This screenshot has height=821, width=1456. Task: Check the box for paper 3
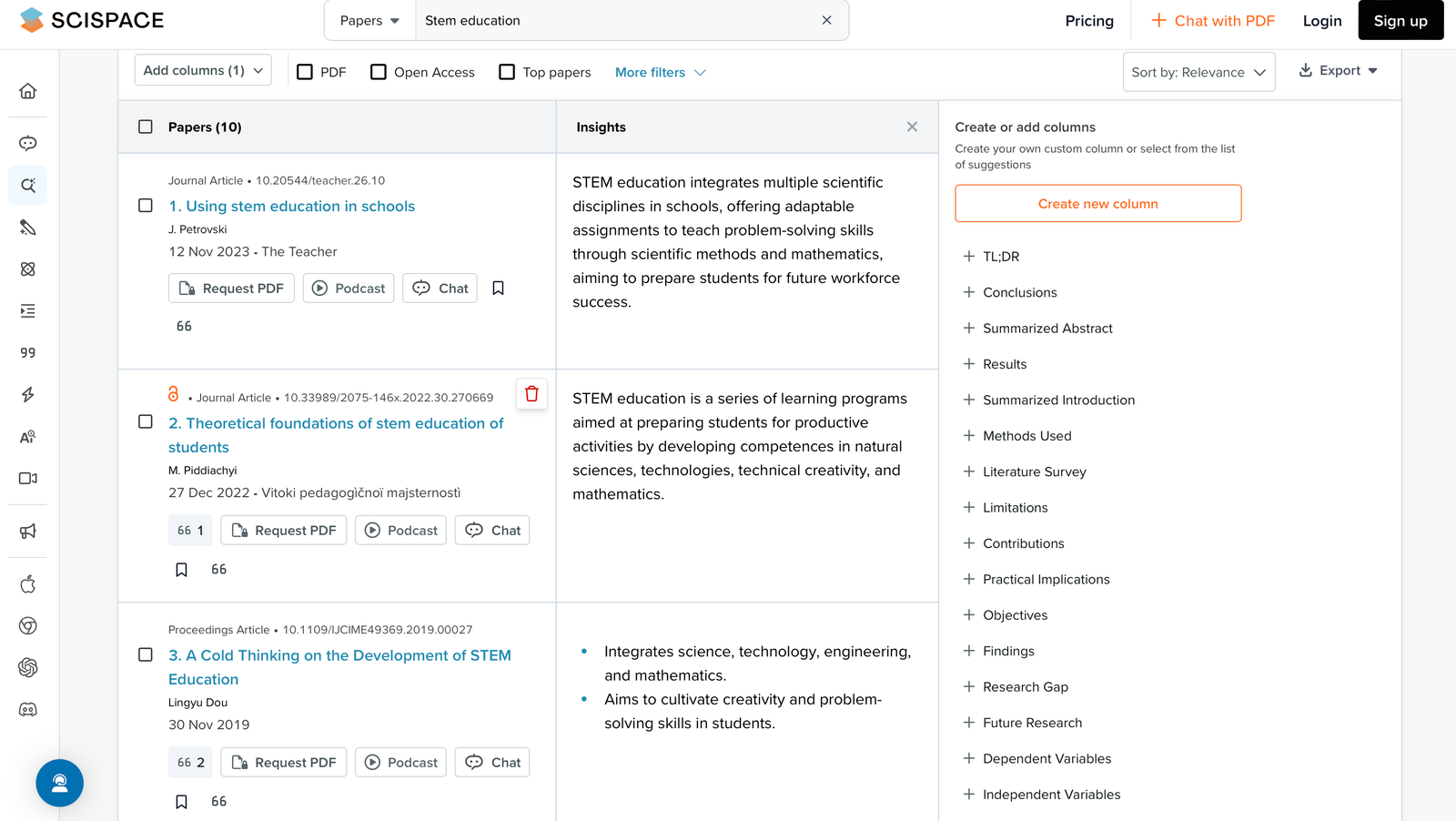pyautogui.click(x=146, y=654)
